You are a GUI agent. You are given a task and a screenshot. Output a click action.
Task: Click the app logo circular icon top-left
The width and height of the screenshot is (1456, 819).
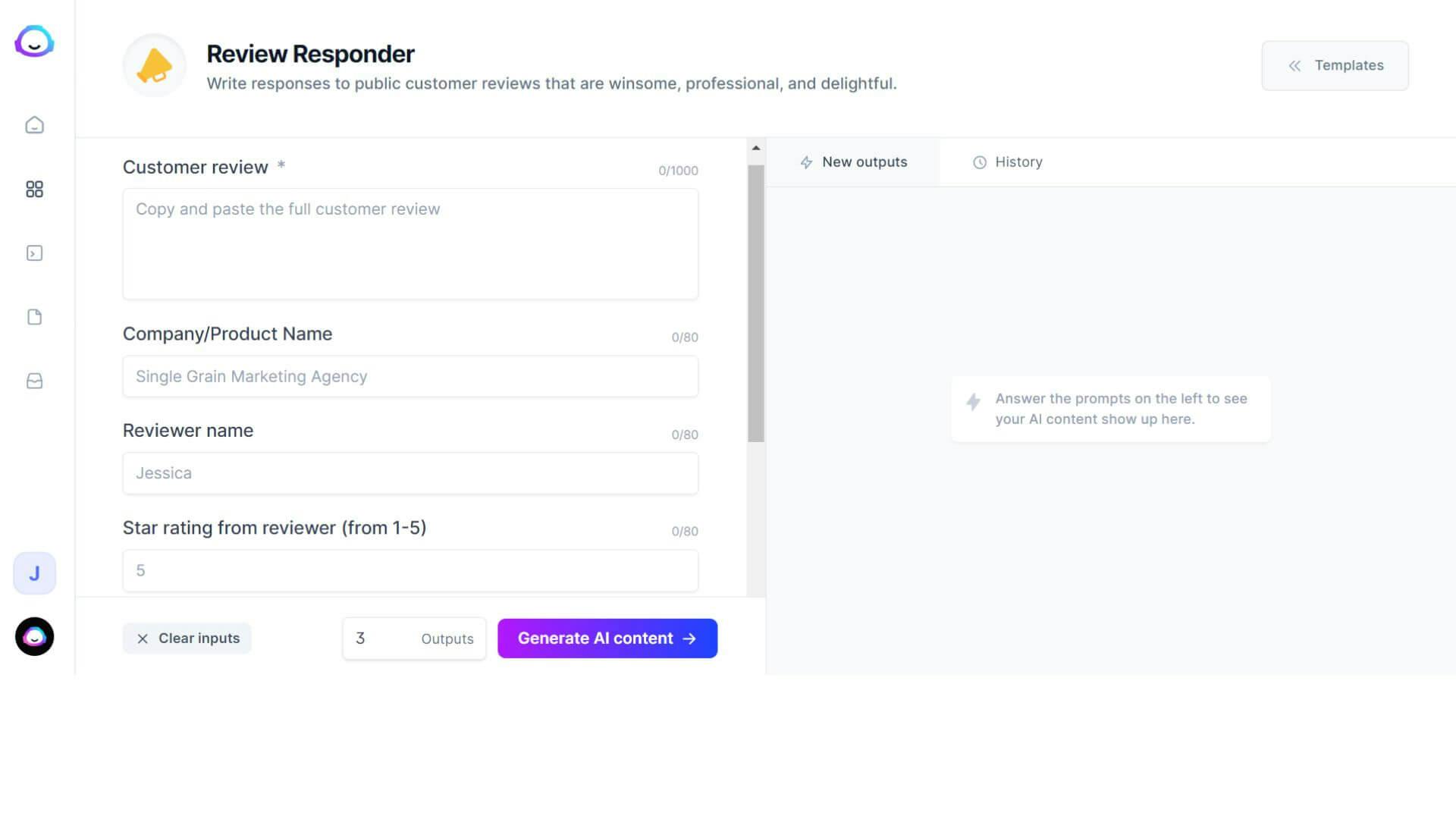click(x=34, y=41)
